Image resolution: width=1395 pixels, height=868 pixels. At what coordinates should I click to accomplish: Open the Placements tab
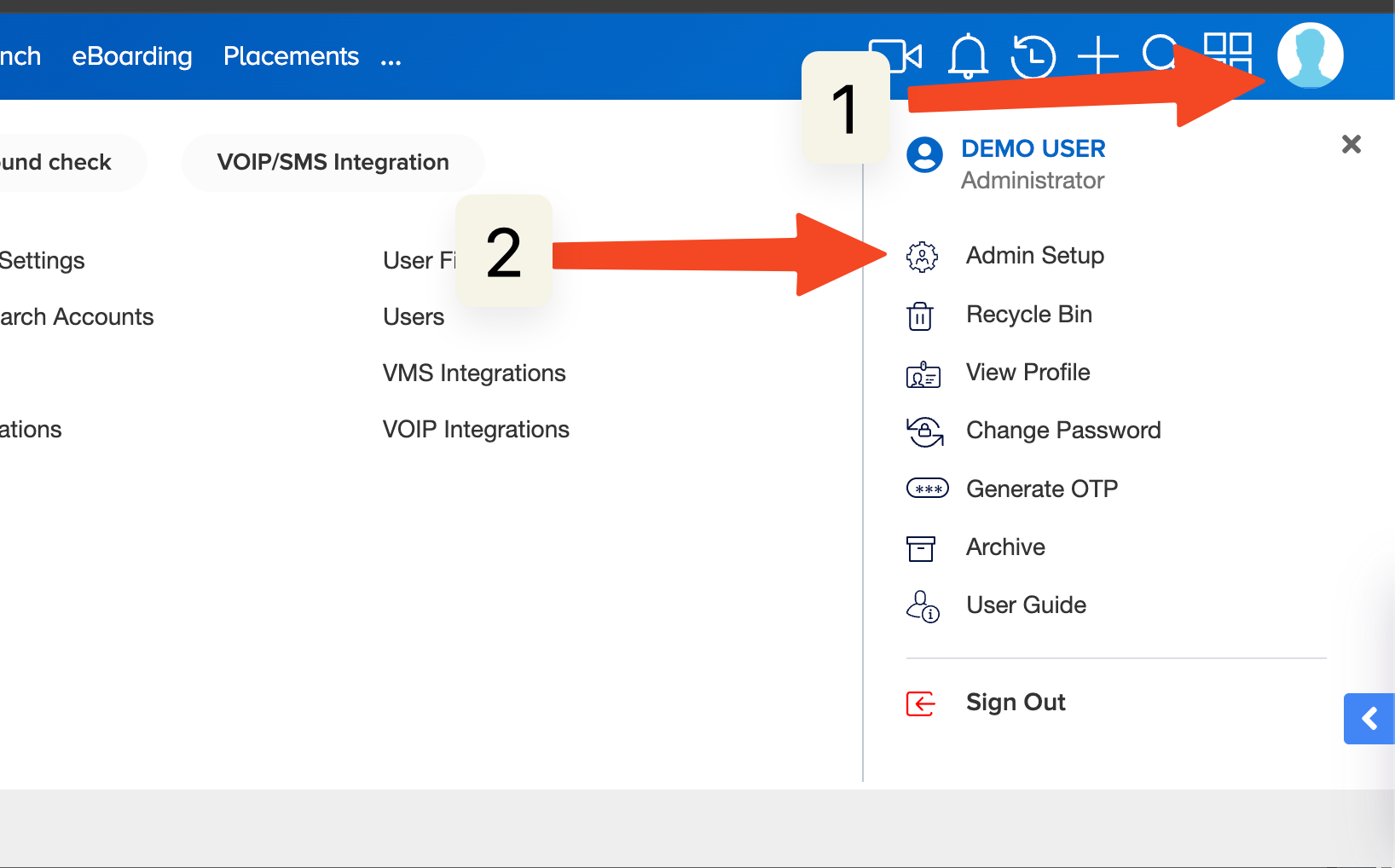tap(291, 56)
